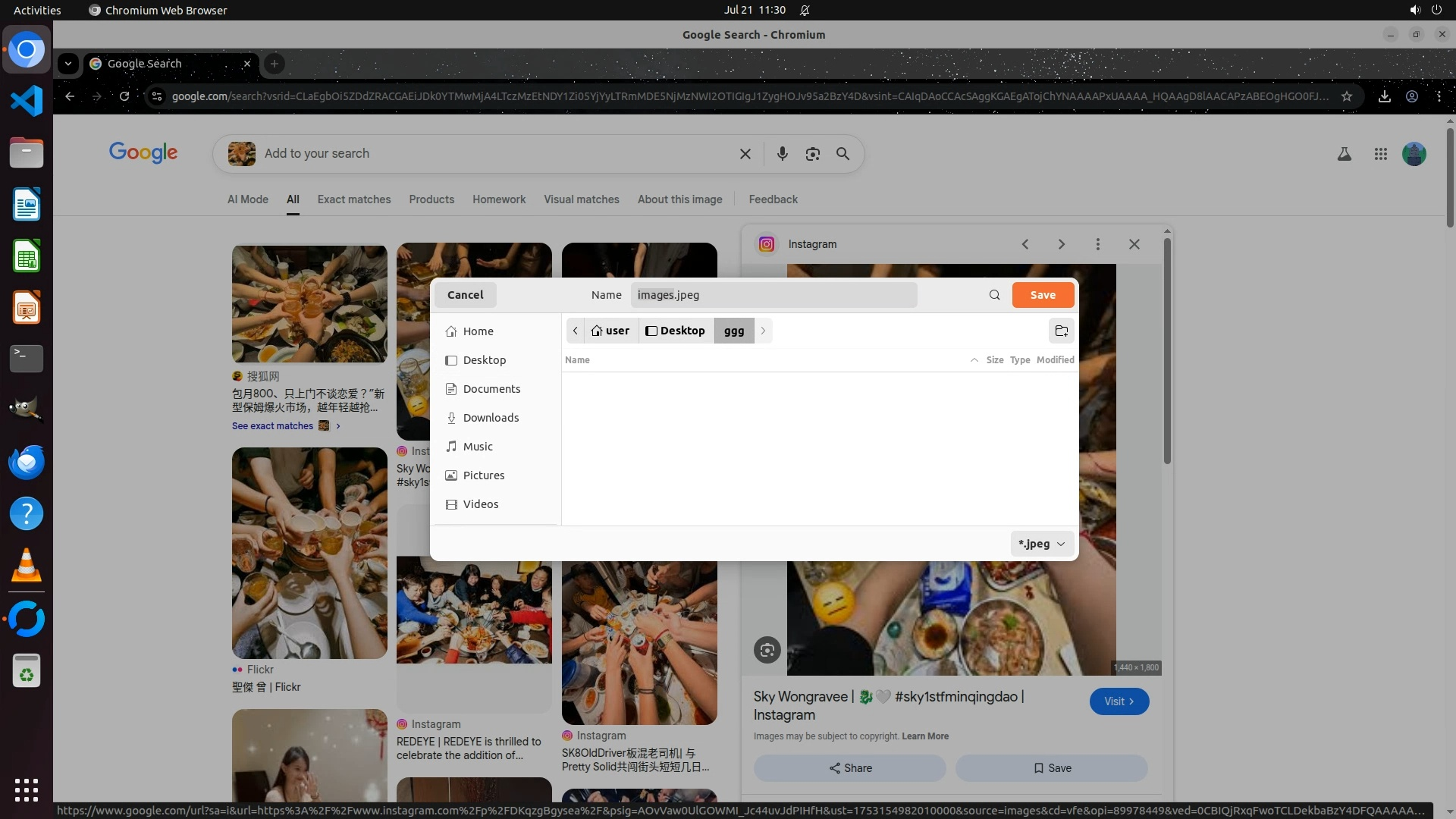Expand the tab search dropdown arrow
Viewport: 1456px width, 819px height.
68,64
